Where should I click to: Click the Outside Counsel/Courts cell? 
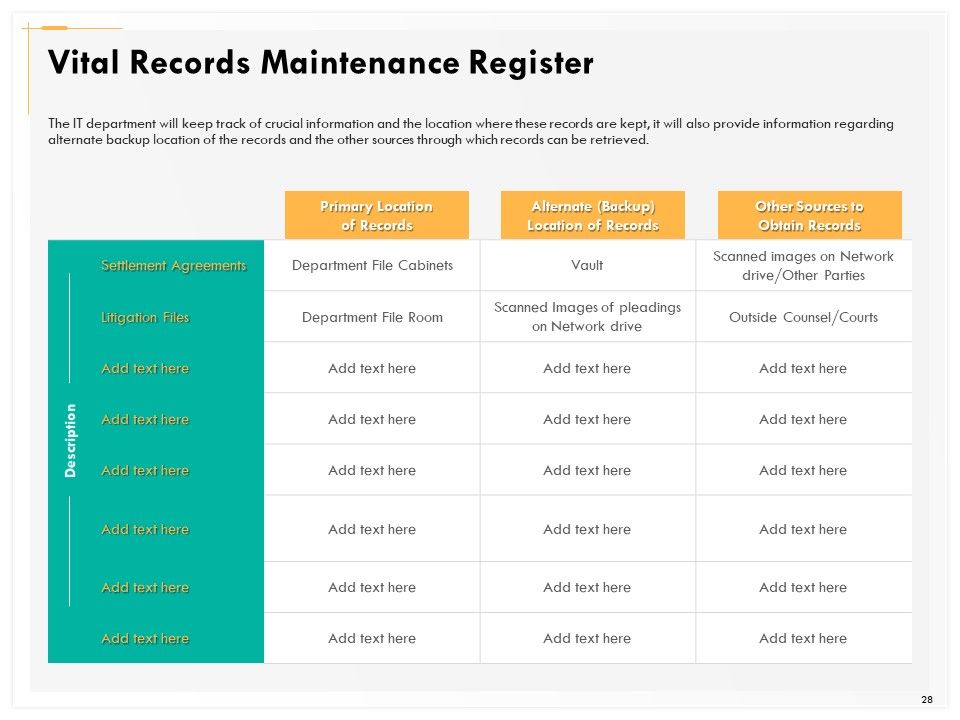click(x=803, y=317)
